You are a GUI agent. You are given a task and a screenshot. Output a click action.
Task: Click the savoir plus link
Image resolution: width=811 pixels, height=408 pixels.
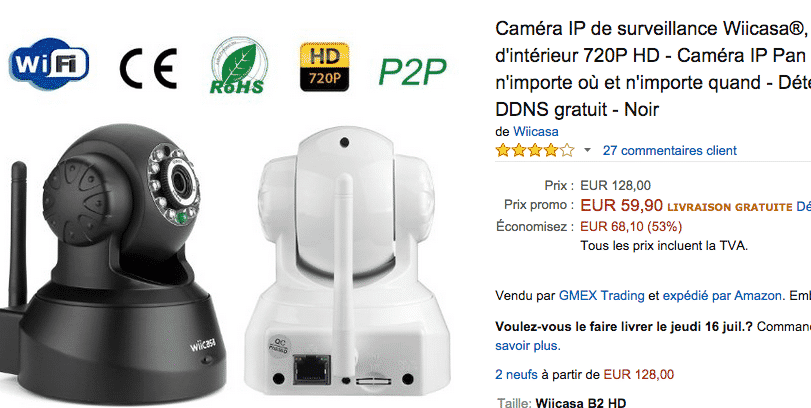coord(528,345)
